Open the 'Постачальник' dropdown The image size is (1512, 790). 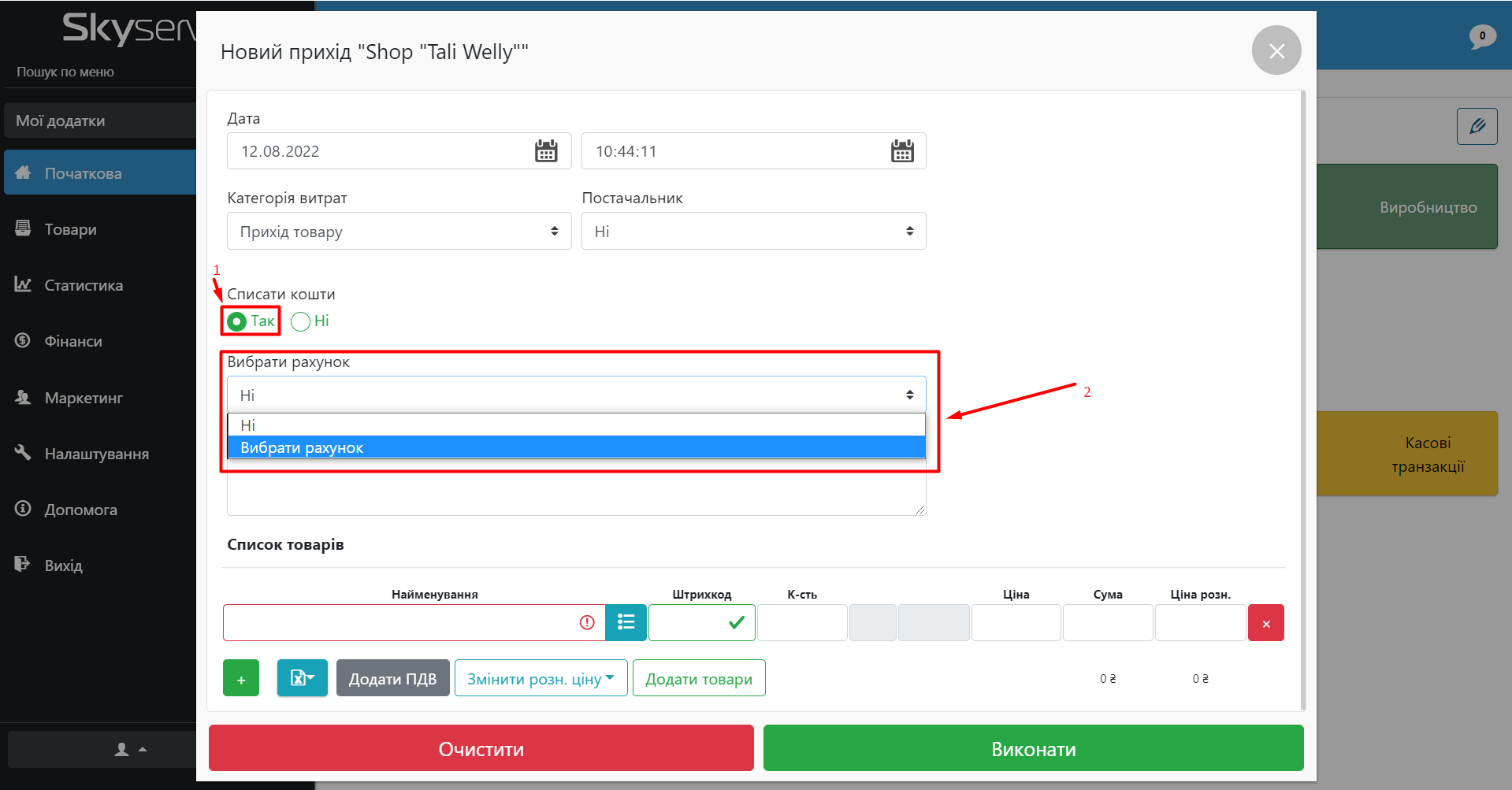pos(753,232)
